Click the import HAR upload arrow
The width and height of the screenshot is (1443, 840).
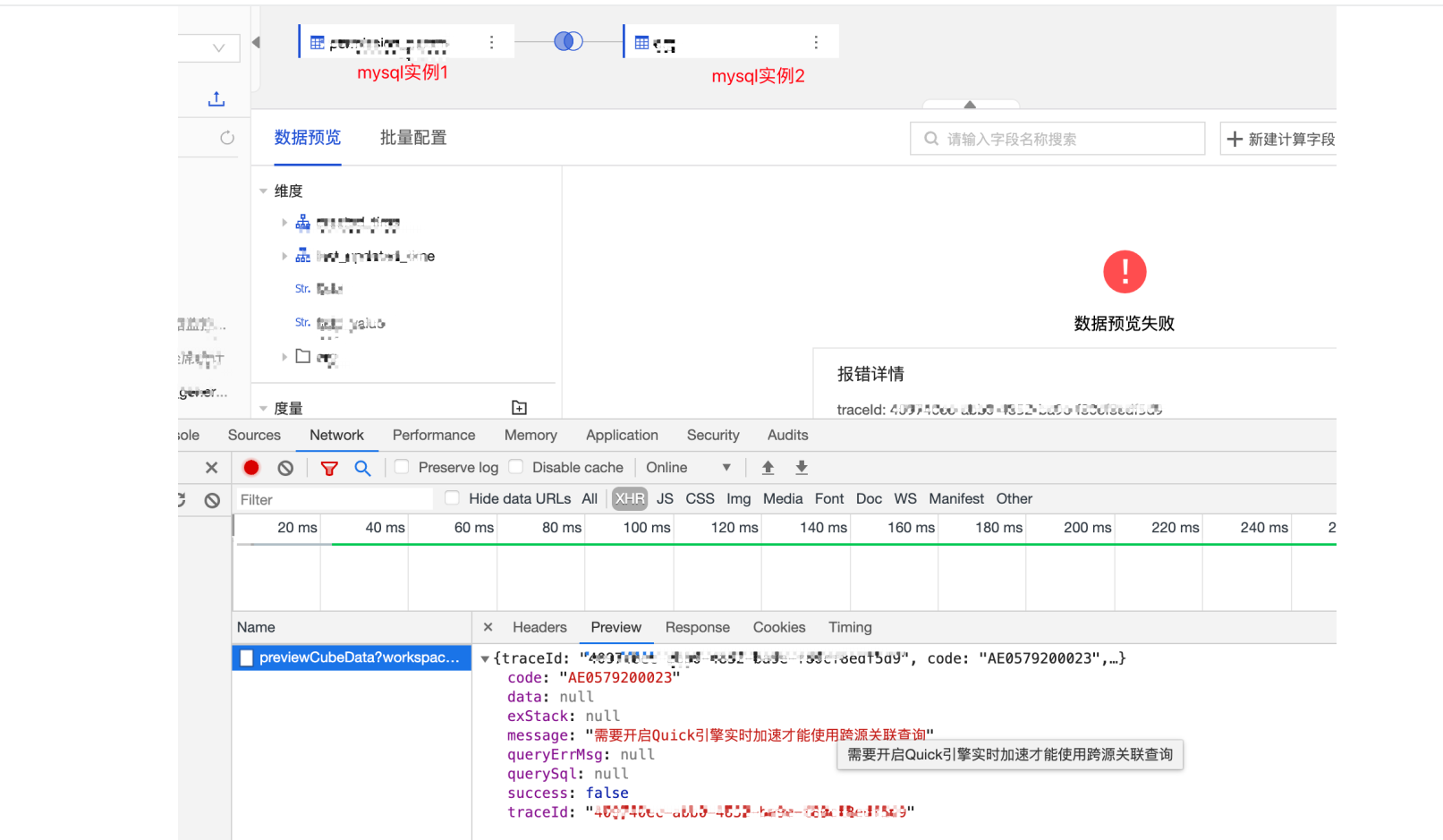[x=768, y=468]
